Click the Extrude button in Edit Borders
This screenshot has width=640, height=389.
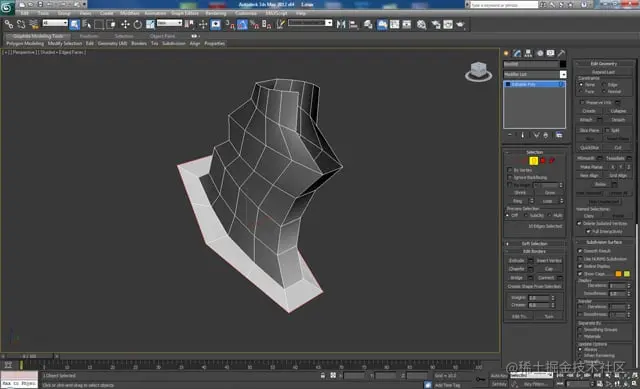(x=516, y=260)
